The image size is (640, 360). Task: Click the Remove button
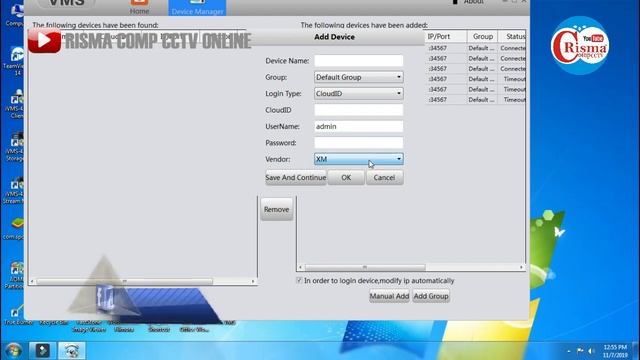click(276, 209)
